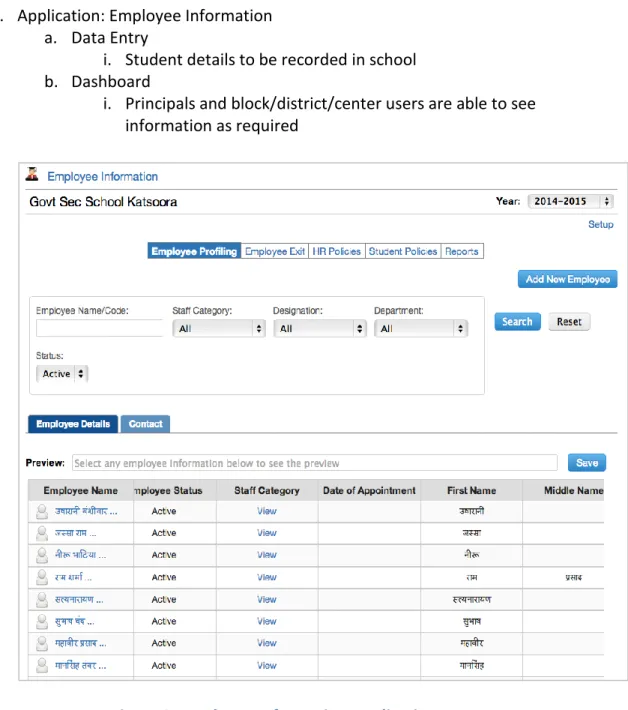Click View link in उषारानी row
Image resolution: width=628 pixels, height=710 pixels.
coord(267,511)
